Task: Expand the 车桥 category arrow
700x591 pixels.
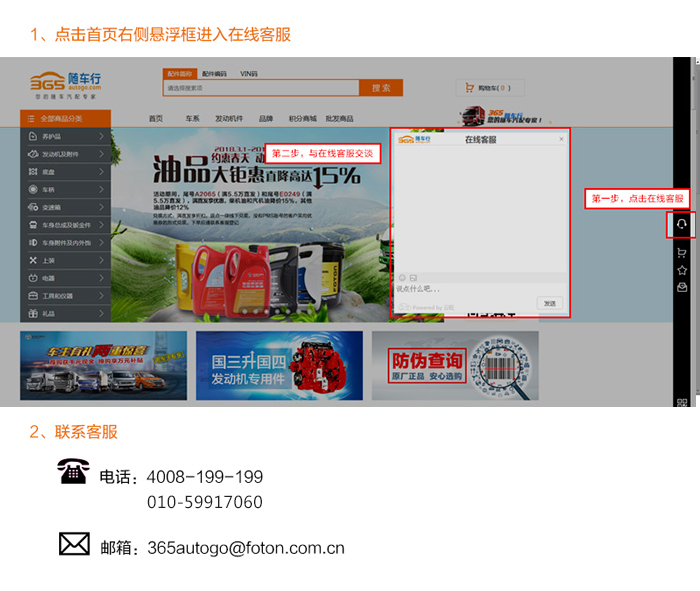Action: coord(101,189)
